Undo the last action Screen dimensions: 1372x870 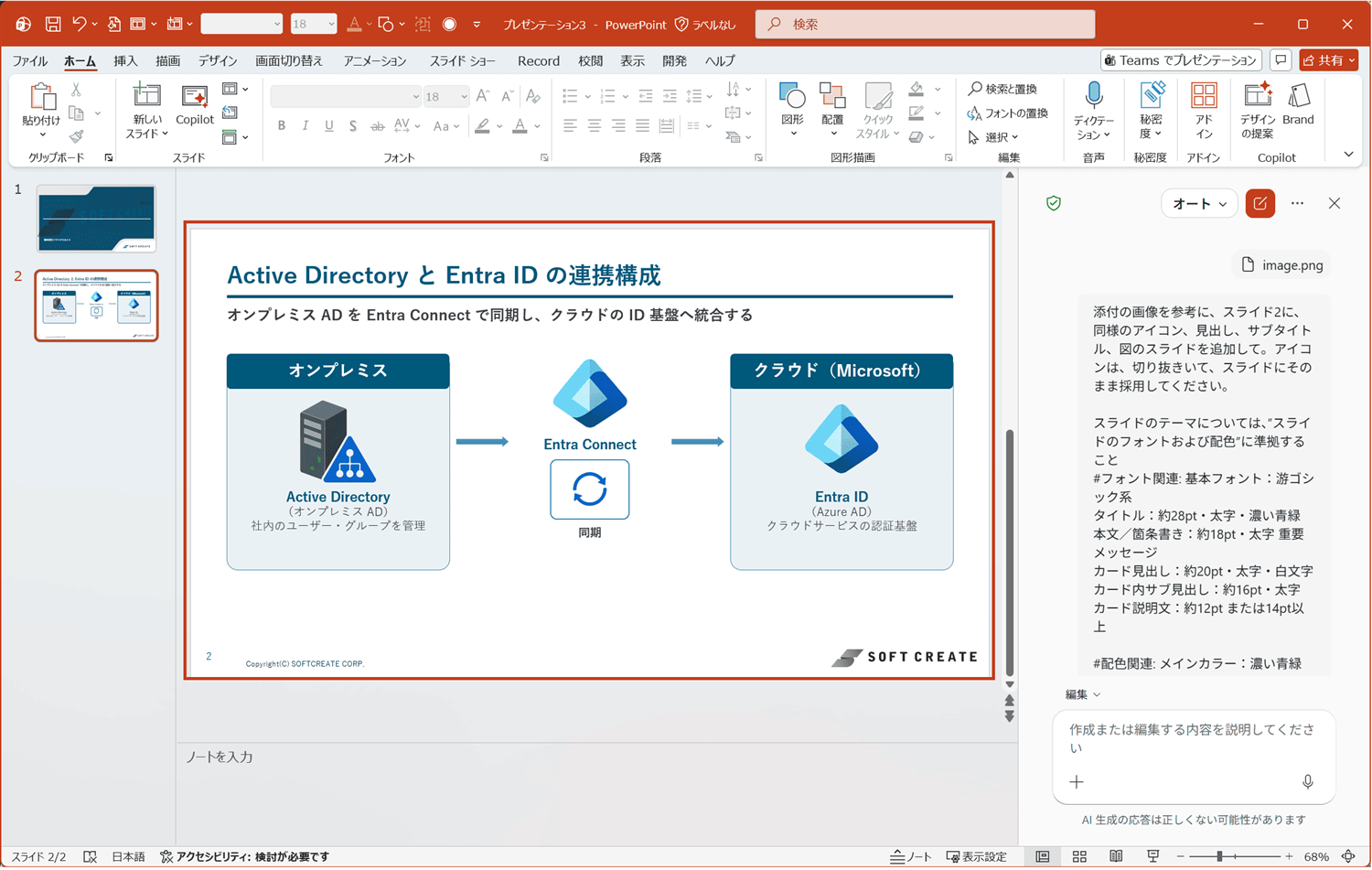pyautogui.click(x=79, y=24)
